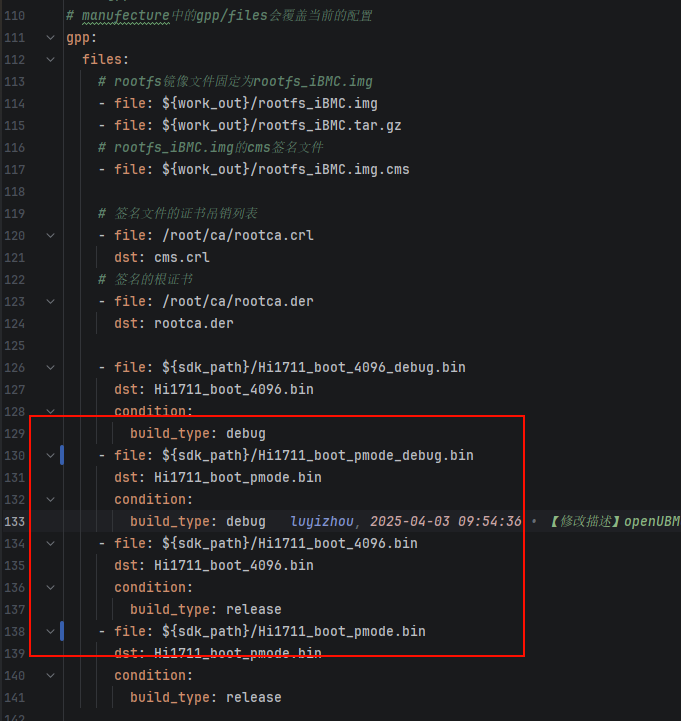Click the blue change marker on line 130
The height and width of the screenshot is (721, 681).
point(62,456)
